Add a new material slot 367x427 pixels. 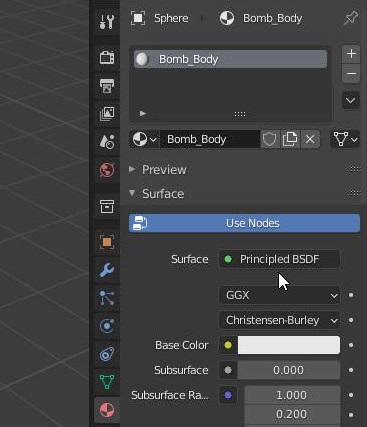(x=351, y=54)
